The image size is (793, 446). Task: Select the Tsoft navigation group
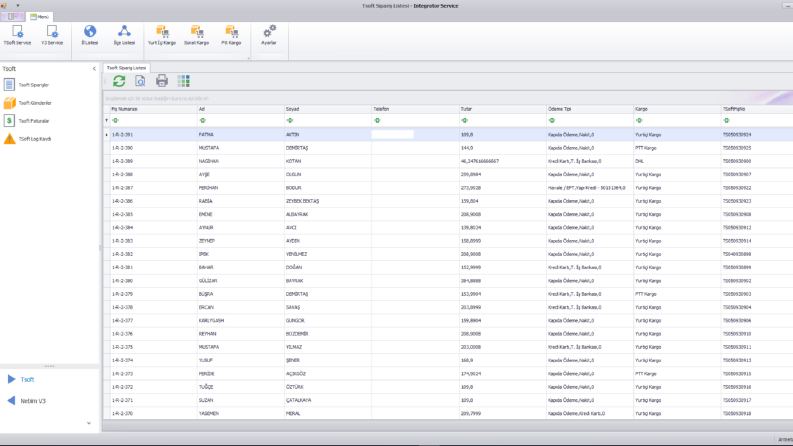[50, 379]
